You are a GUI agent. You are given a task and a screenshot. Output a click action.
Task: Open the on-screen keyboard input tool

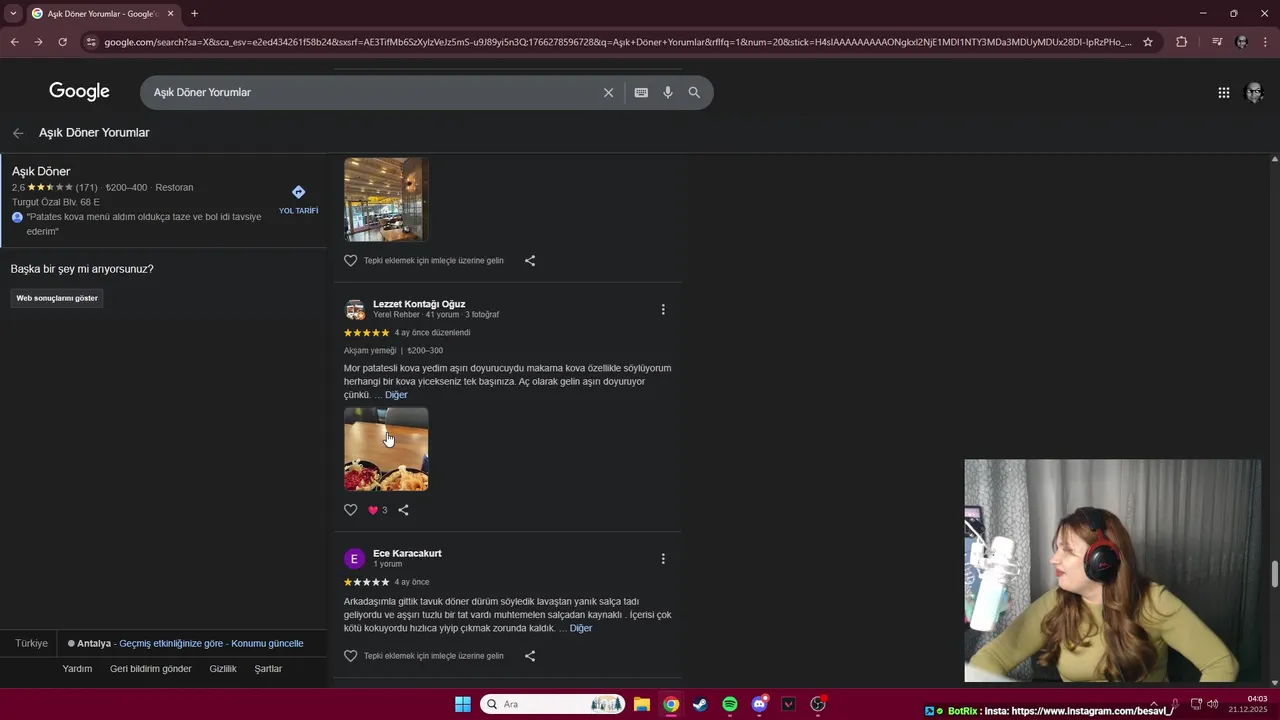tap(641, 92)
